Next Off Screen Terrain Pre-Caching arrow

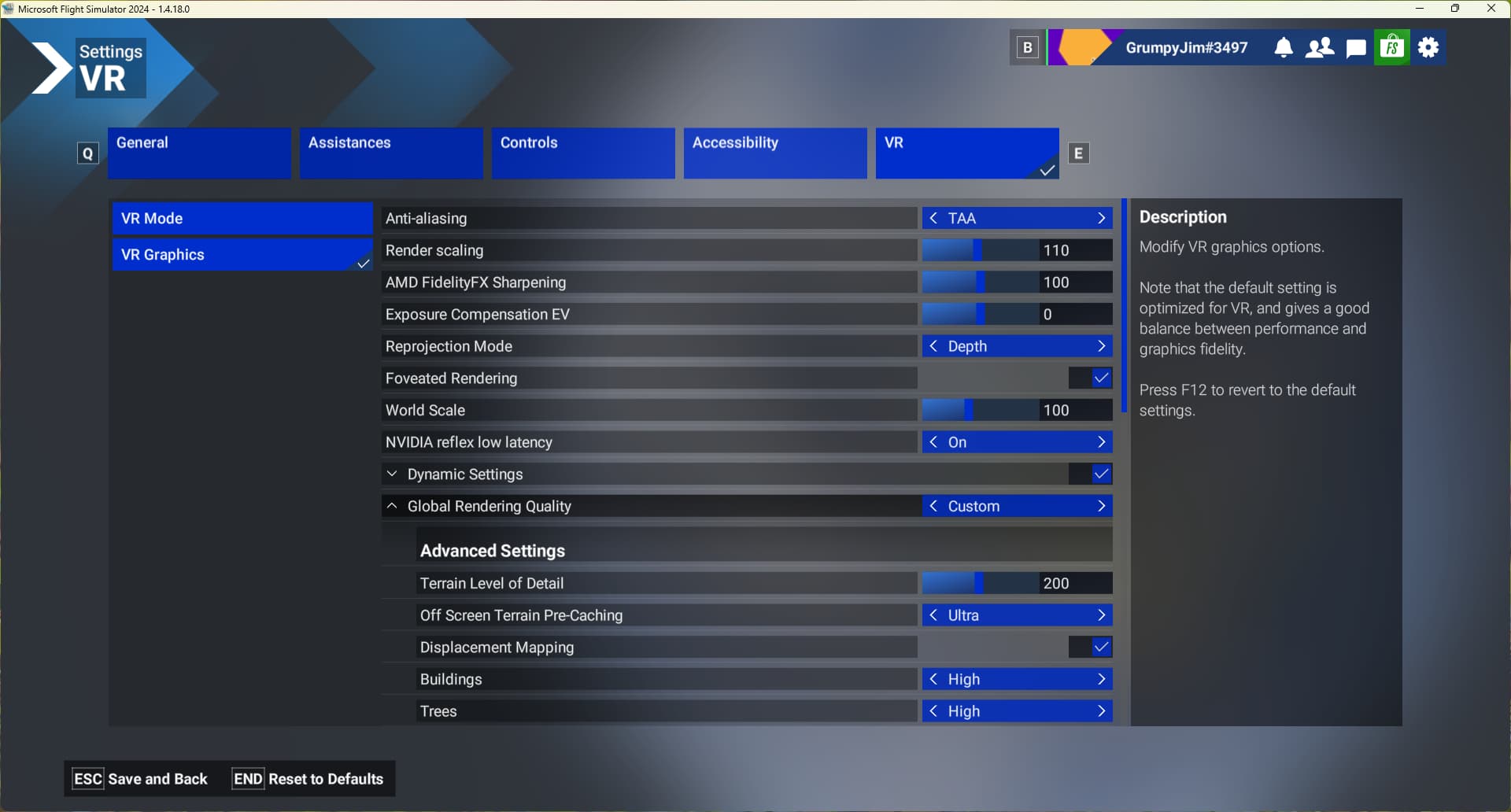pyautogui.click(x=1102, y=615)
